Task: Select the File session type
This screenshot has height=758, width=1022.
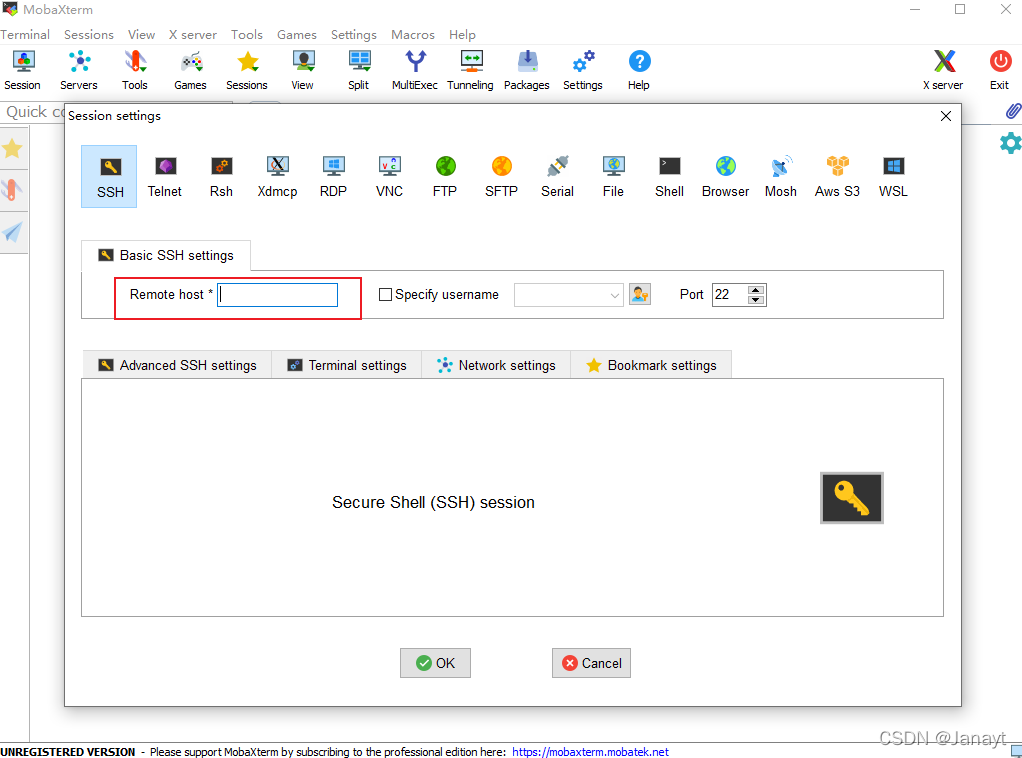Action: (613, 177)
